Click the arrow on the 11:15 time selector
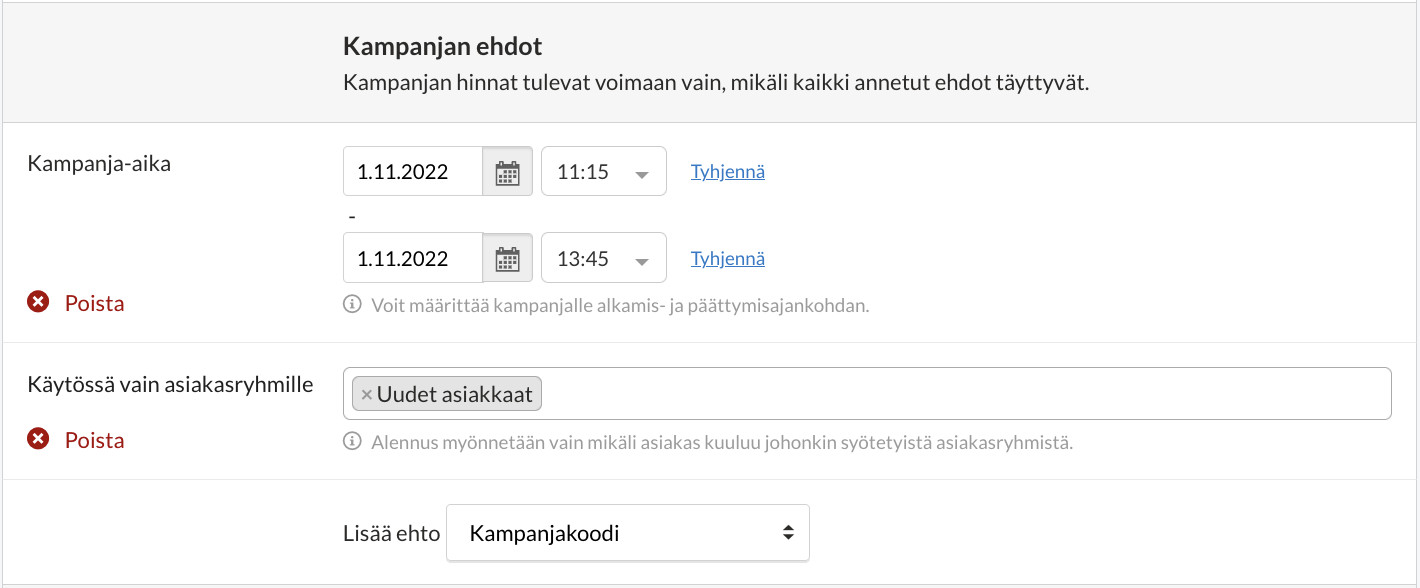Image resolution: width=1420 pixels, height=588 pixels. click(x=642, y=173)
